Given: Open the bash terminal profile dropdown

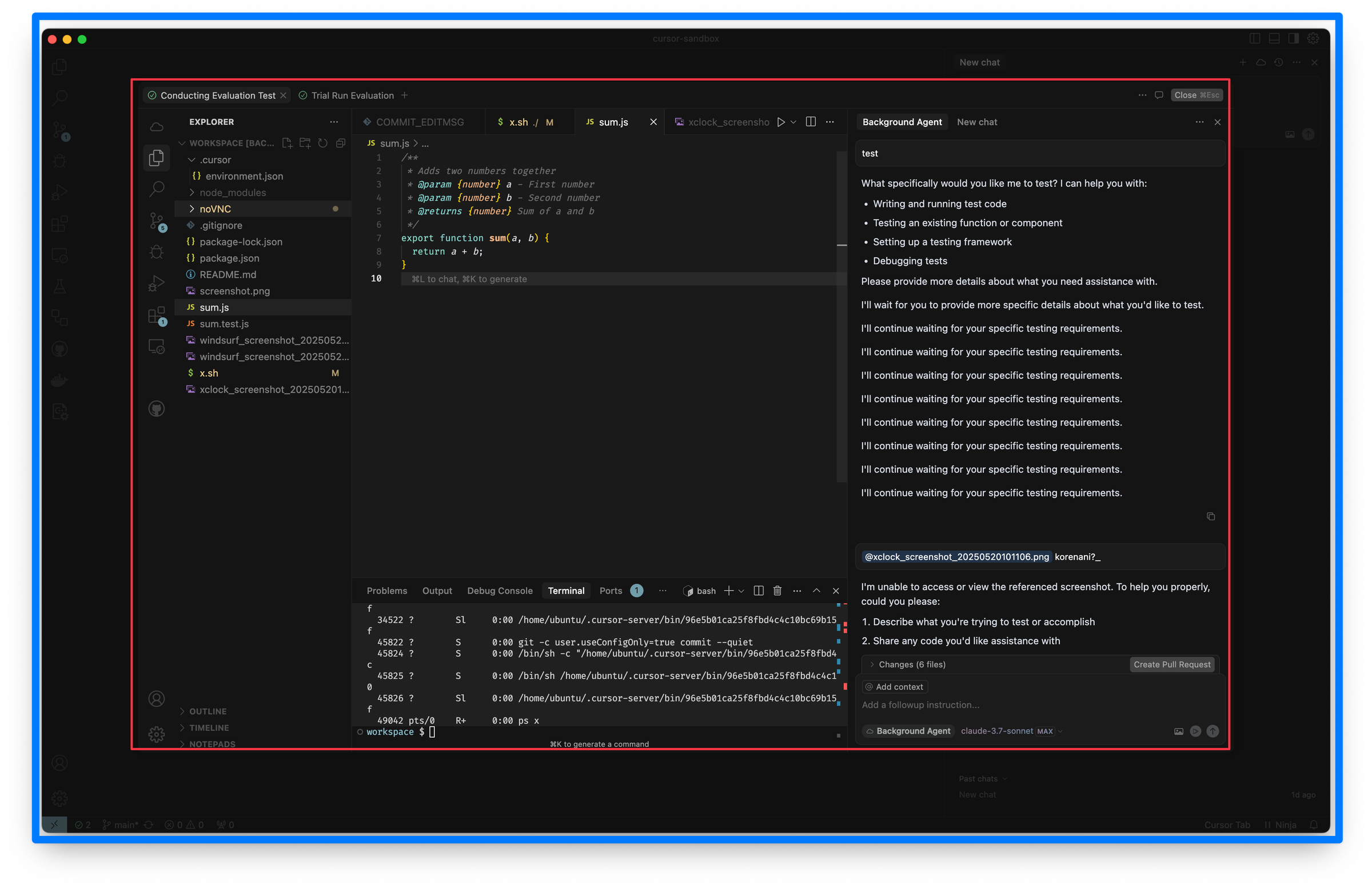Looking at the screenshot, I should pyautogui.click(x=743, y=591).
